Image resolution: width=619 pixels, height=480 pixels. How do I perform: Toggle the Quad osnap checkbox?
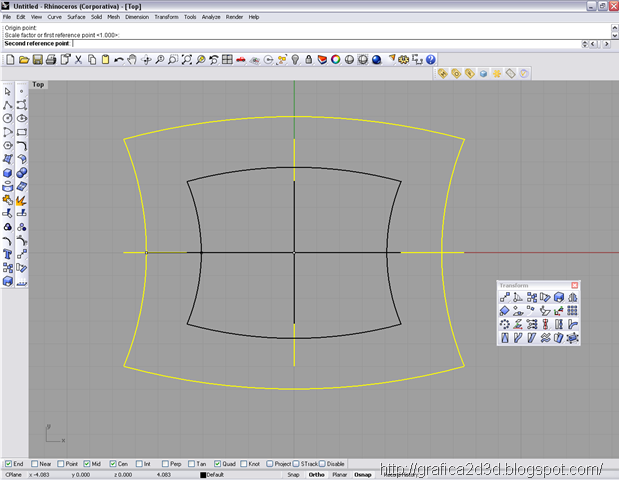[218, 463]
